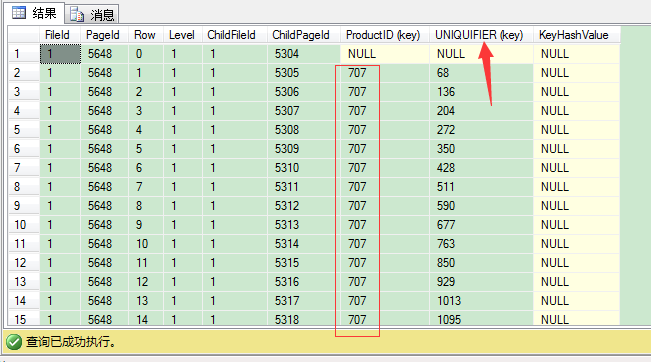Select the ProductID (key) column header

(385, 35)
